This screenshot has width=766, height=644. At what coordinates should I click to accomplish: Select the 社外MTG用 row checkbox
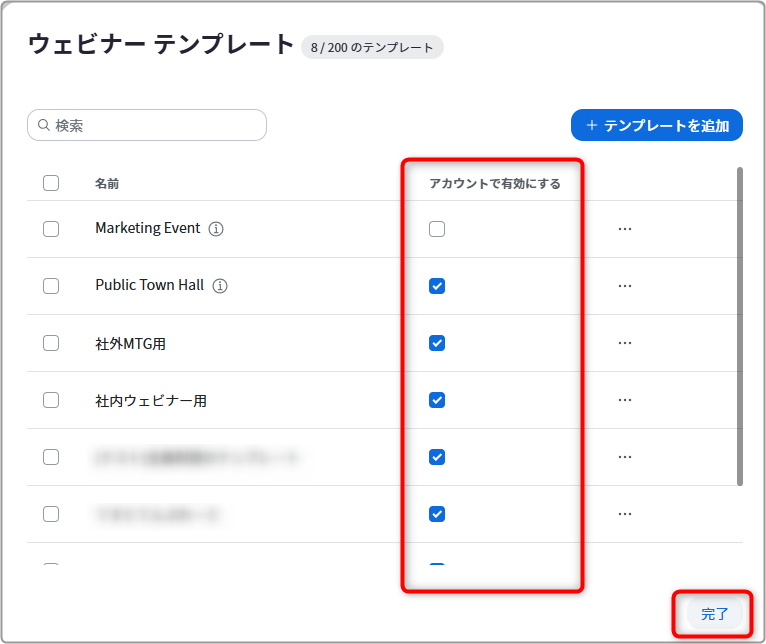pos(51,343)
